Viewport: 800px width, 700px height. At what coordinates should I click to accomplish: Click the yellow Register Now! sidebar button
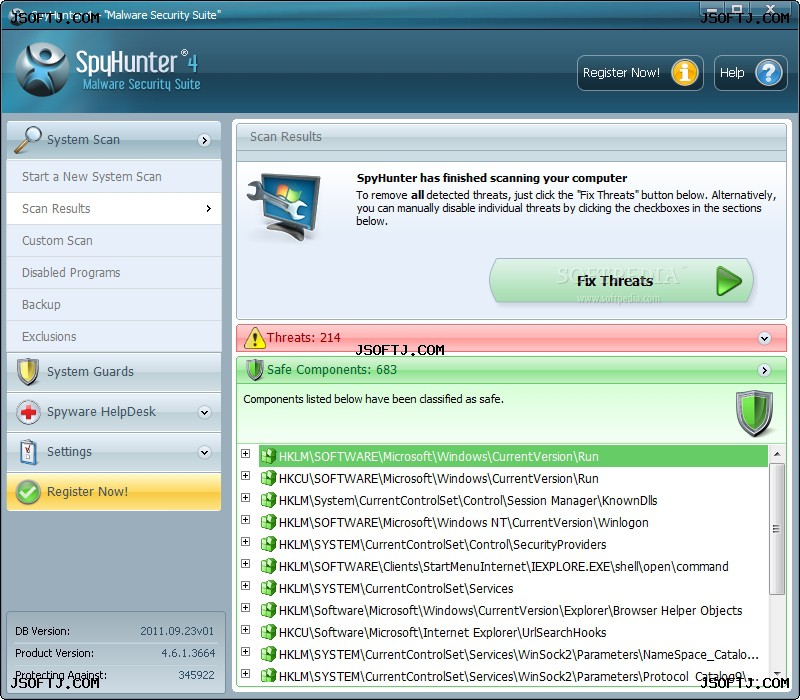click(114, 492)
